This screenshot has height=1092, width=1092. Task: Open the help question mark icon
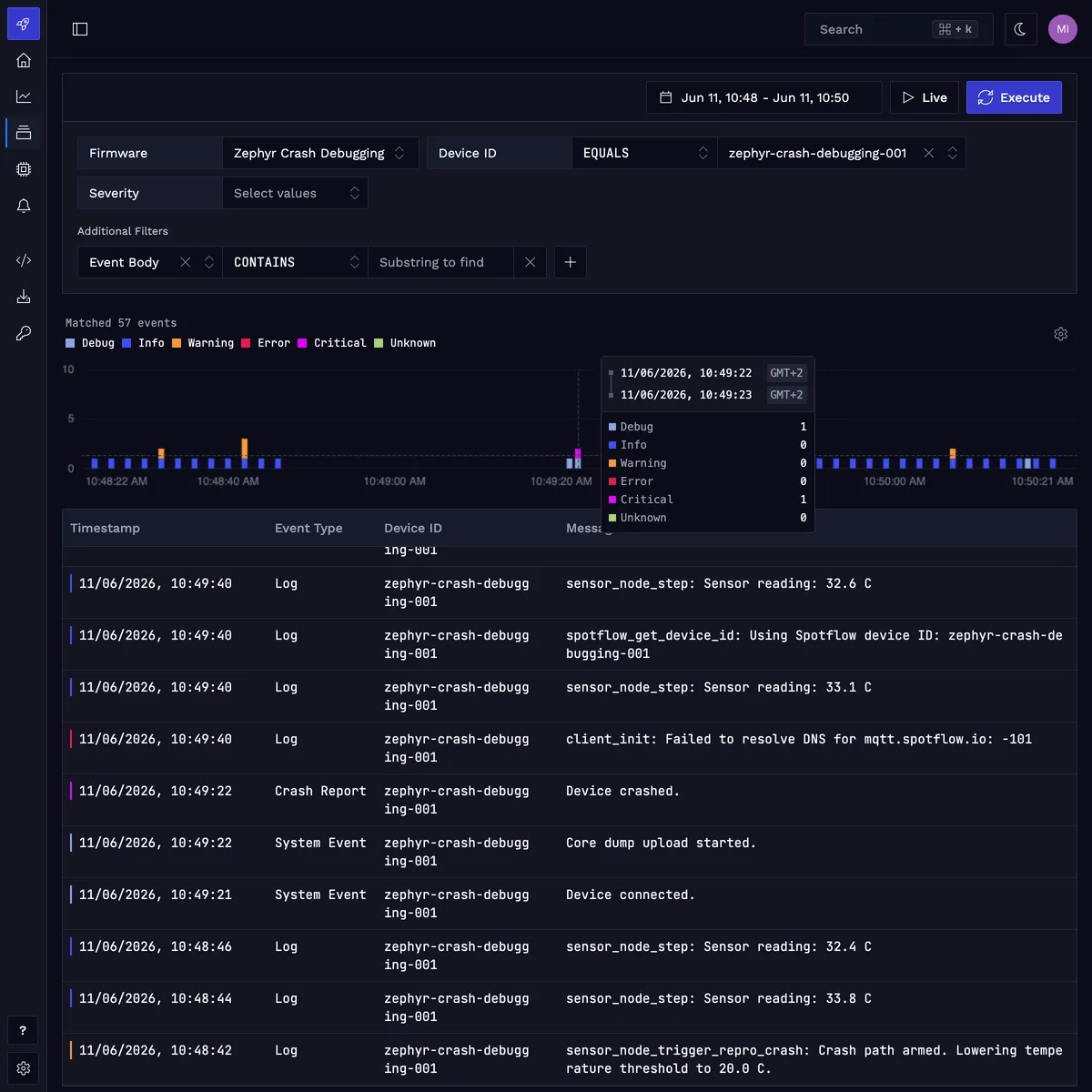click(x=23, y=1031)
